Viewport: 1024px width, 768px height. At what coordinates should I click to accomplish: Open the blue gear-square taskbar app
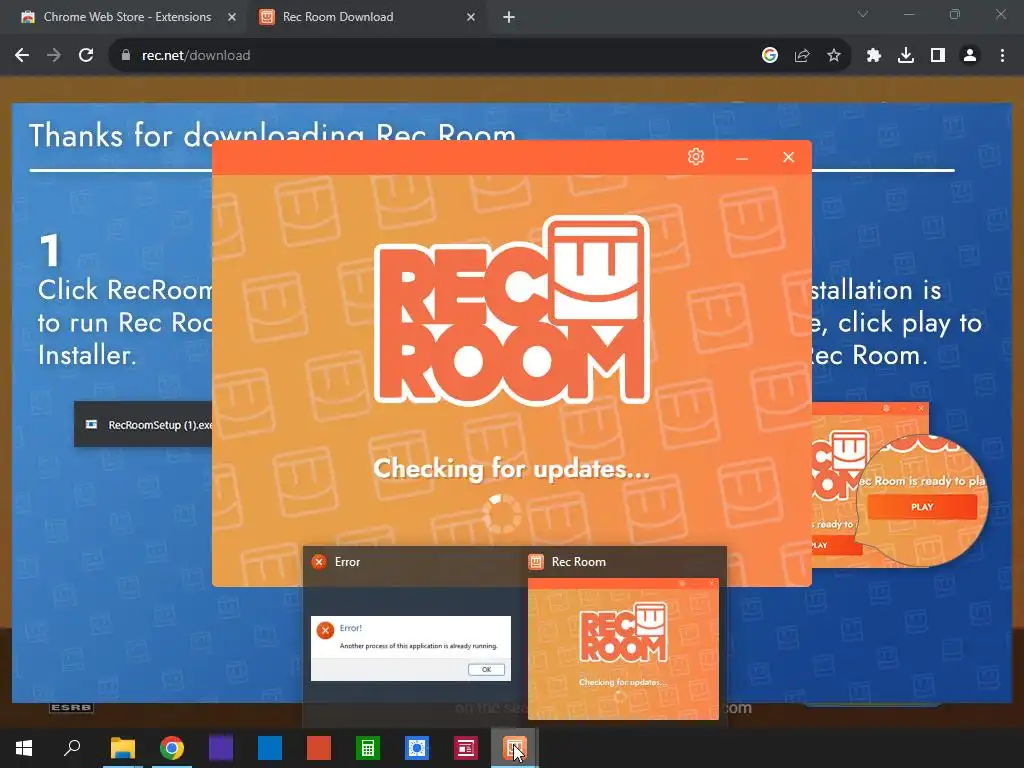(x=417, y=748)
